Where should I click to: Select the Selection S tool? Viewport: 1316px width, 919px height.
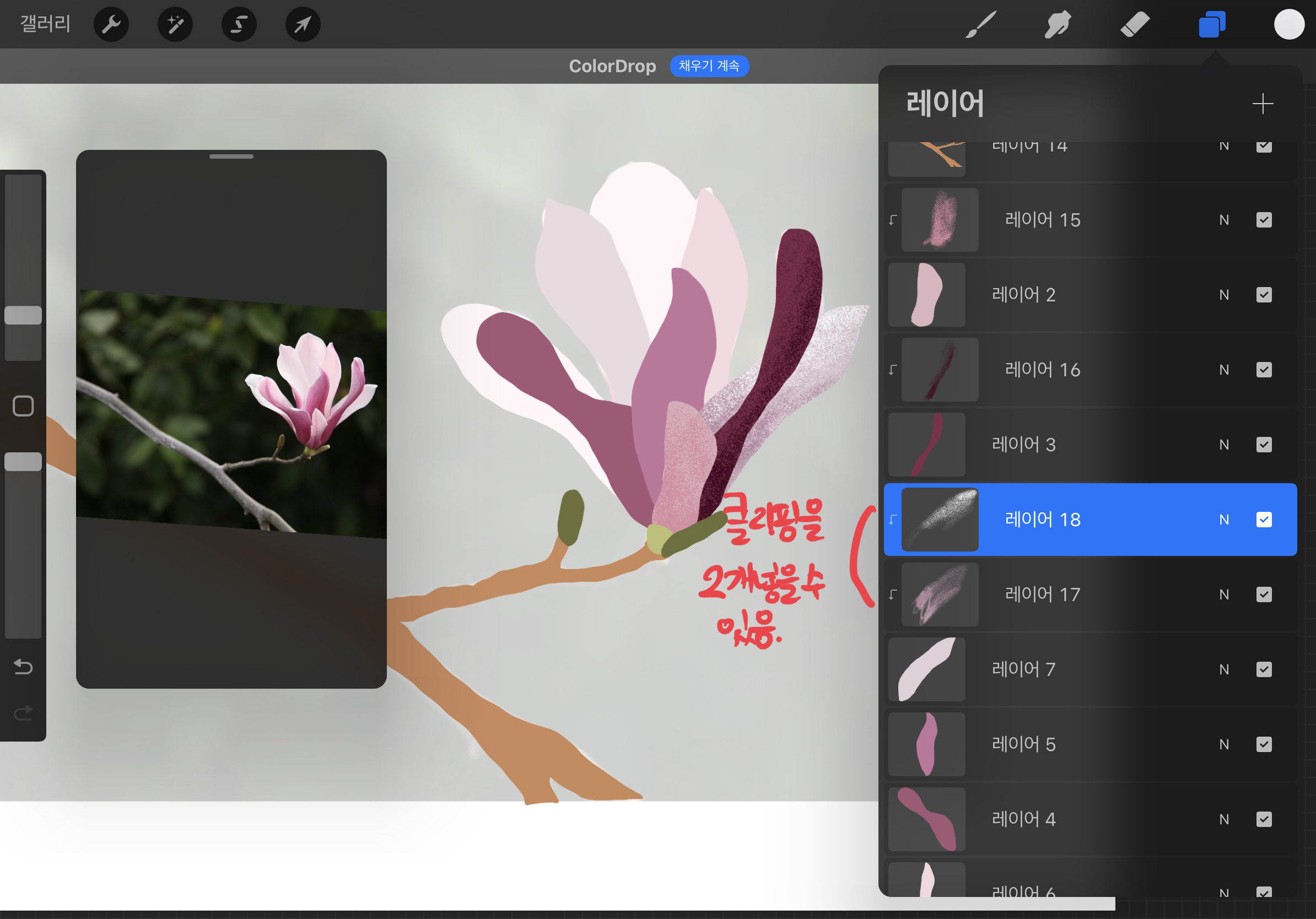239,25
